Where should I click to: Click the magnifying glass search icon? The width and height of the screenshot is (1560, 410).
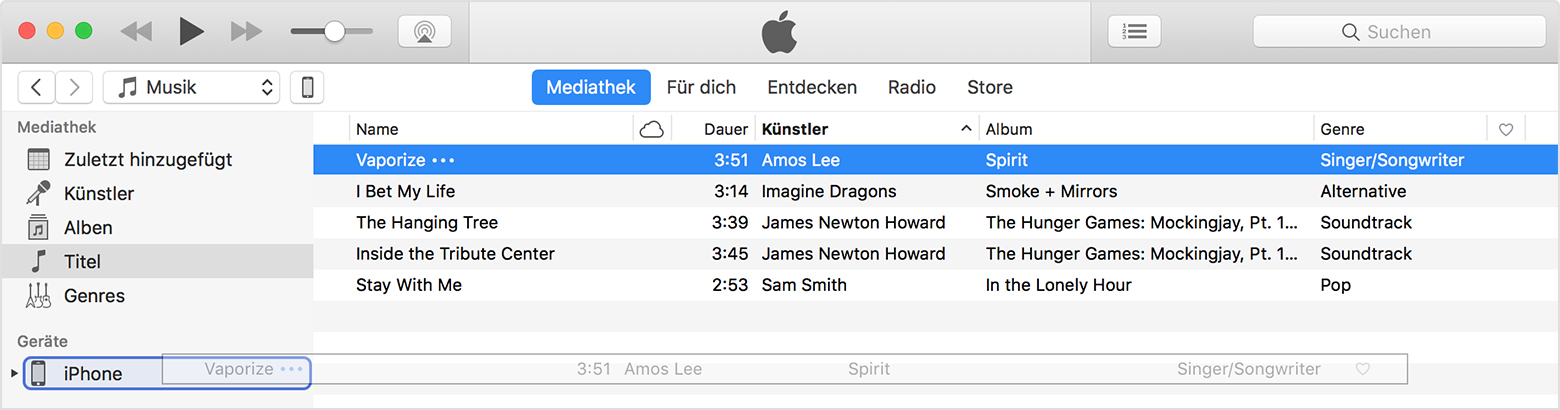[1351, 32]
